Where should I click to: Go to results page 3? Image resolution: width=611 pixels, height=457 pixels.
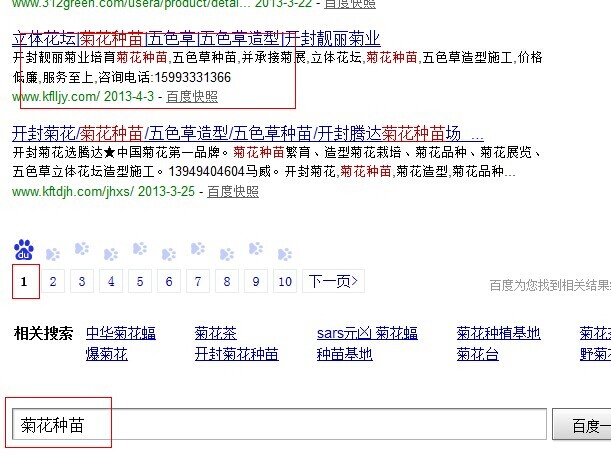coord(82,281)
